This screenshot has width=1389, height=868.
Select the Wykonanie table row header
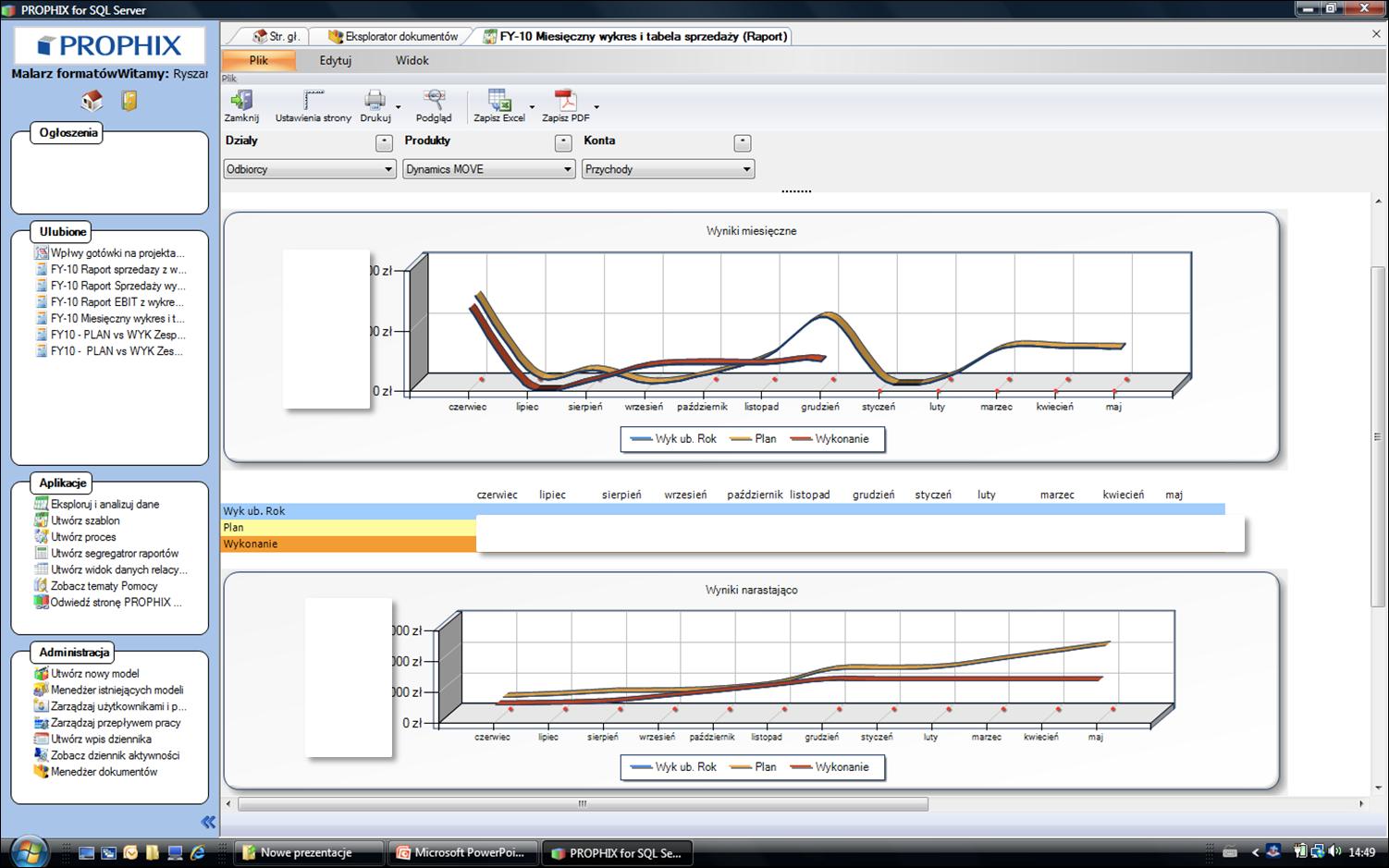(349, 544)
